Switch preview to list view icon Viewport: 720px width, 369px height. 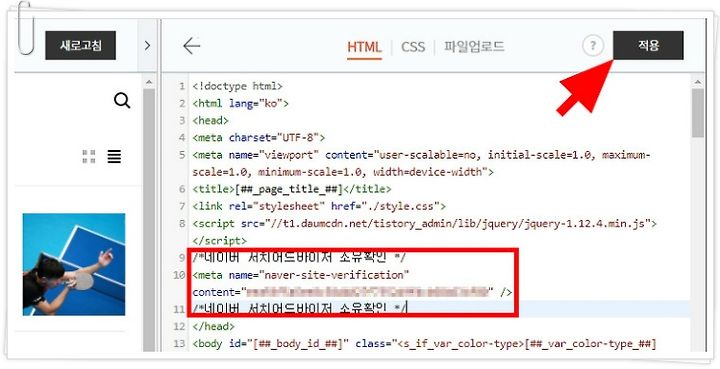[x=114, y=157]
